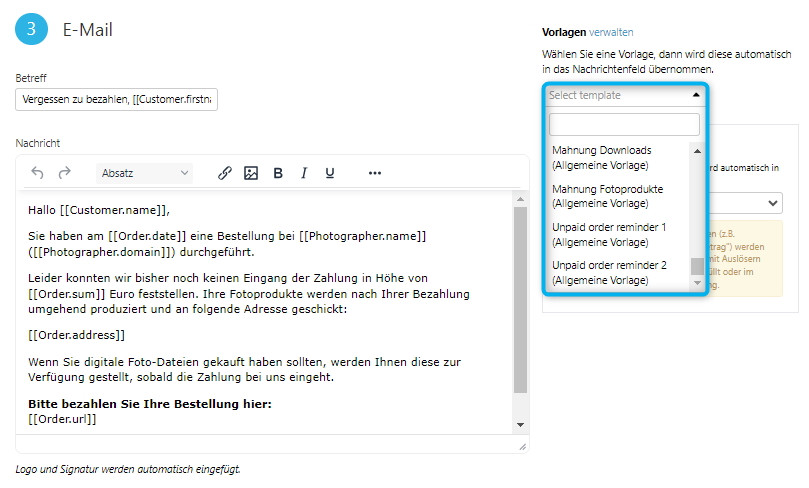Insert a link with the chain icon

pyautogui.click(x=224, y=173)
